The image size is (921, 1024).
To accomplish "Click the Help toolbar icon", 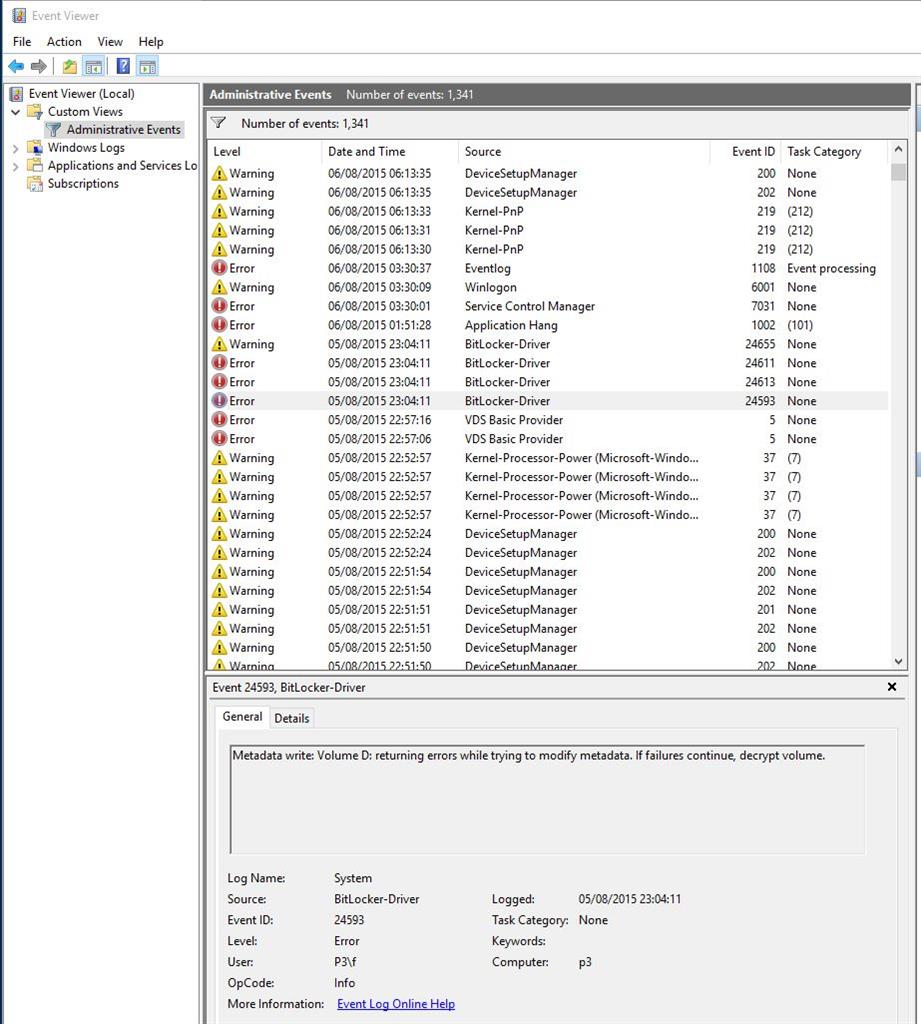I will (122, 66).
